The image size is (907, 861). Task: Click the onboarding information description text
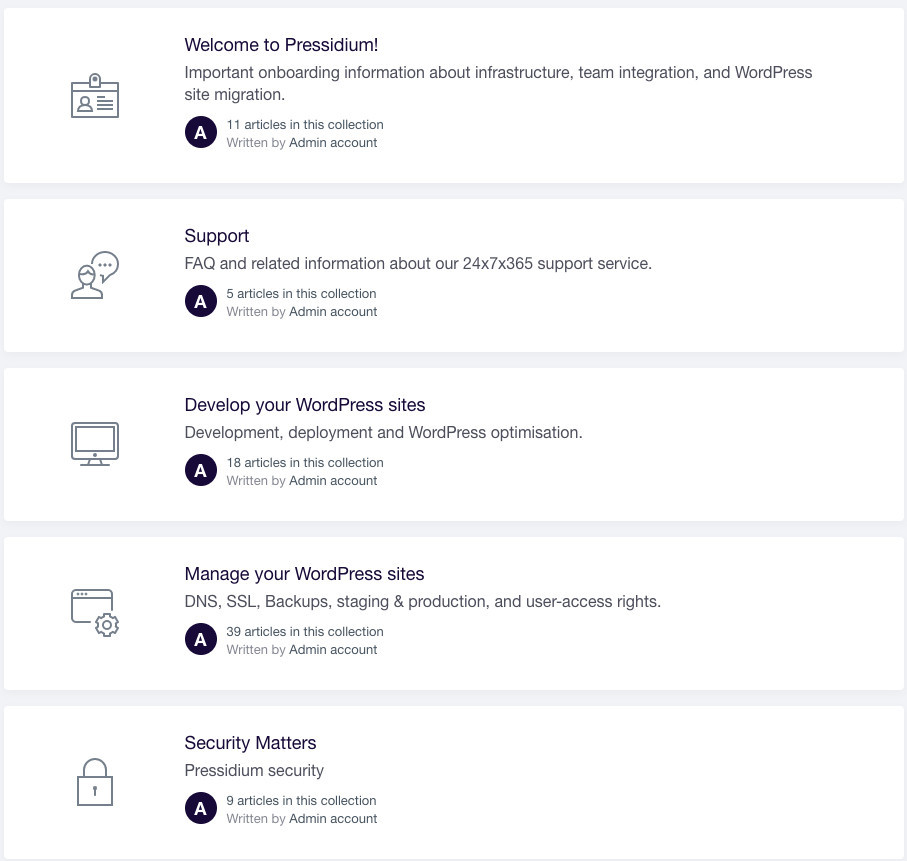[498, 83]
